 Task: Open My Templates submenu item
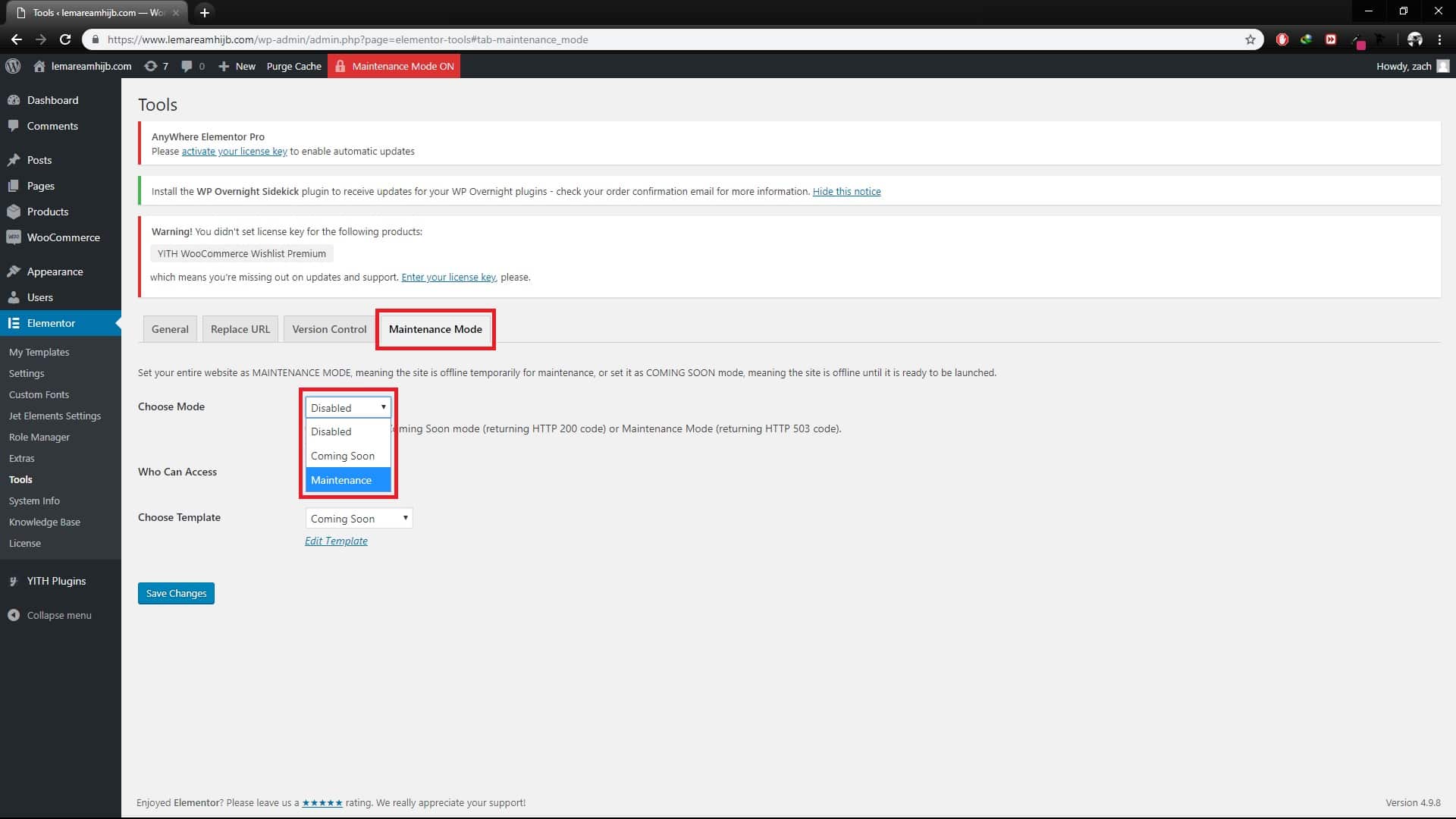[39, 352]
